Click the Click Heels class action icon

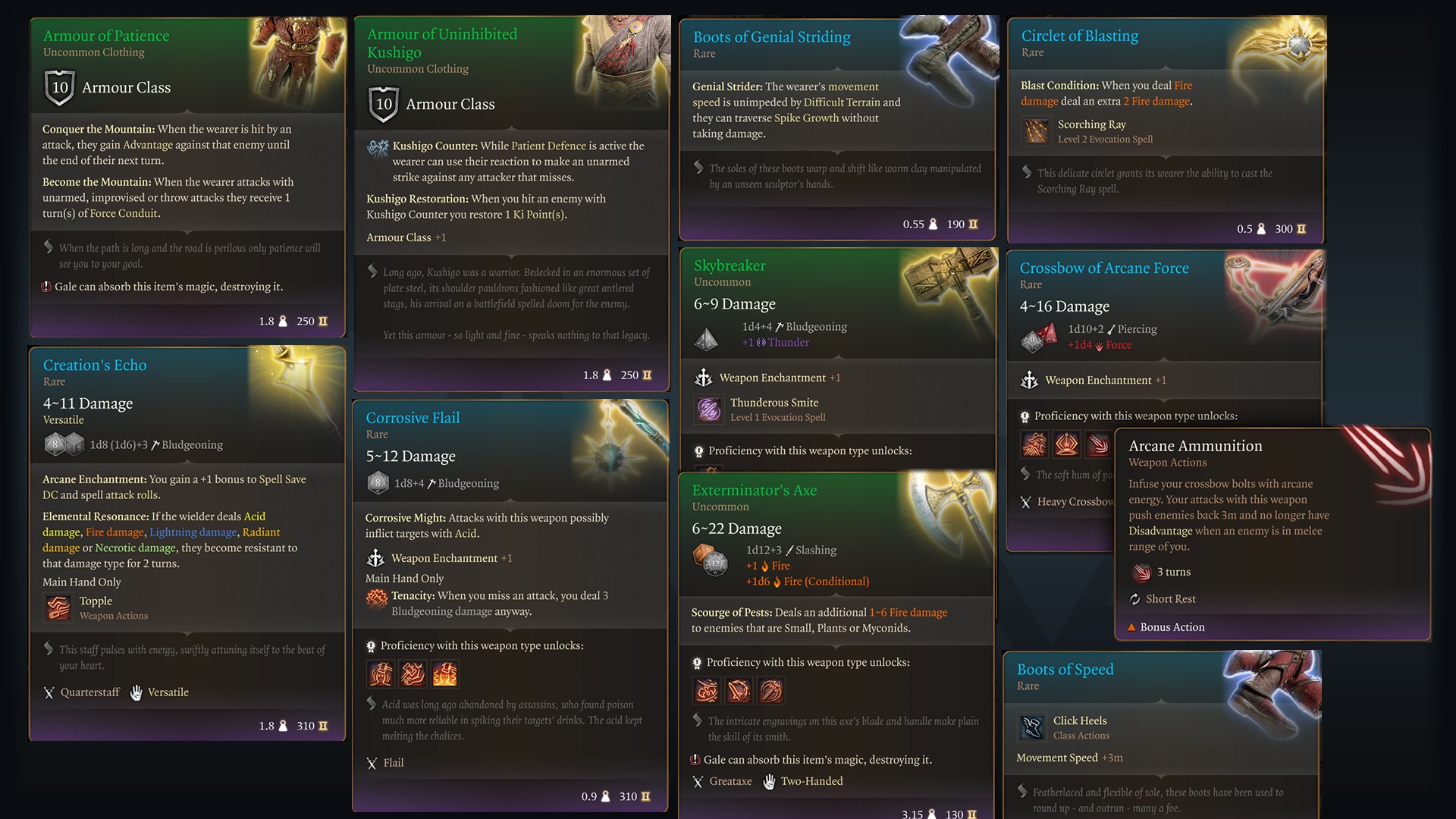tap(1032, 727)
